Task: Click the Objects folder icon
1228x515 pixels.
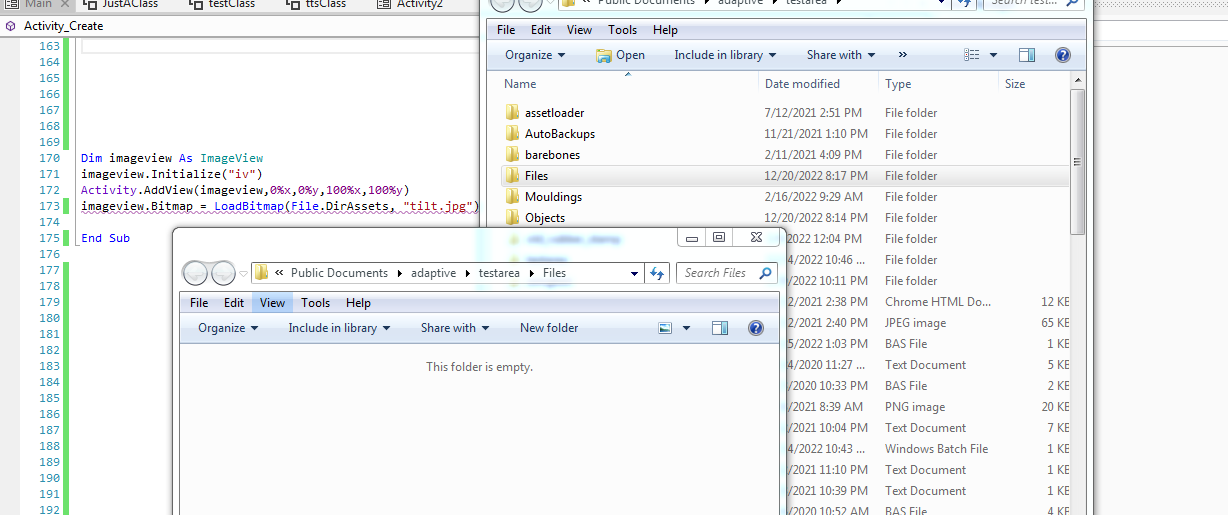Action: coord(512,218)
